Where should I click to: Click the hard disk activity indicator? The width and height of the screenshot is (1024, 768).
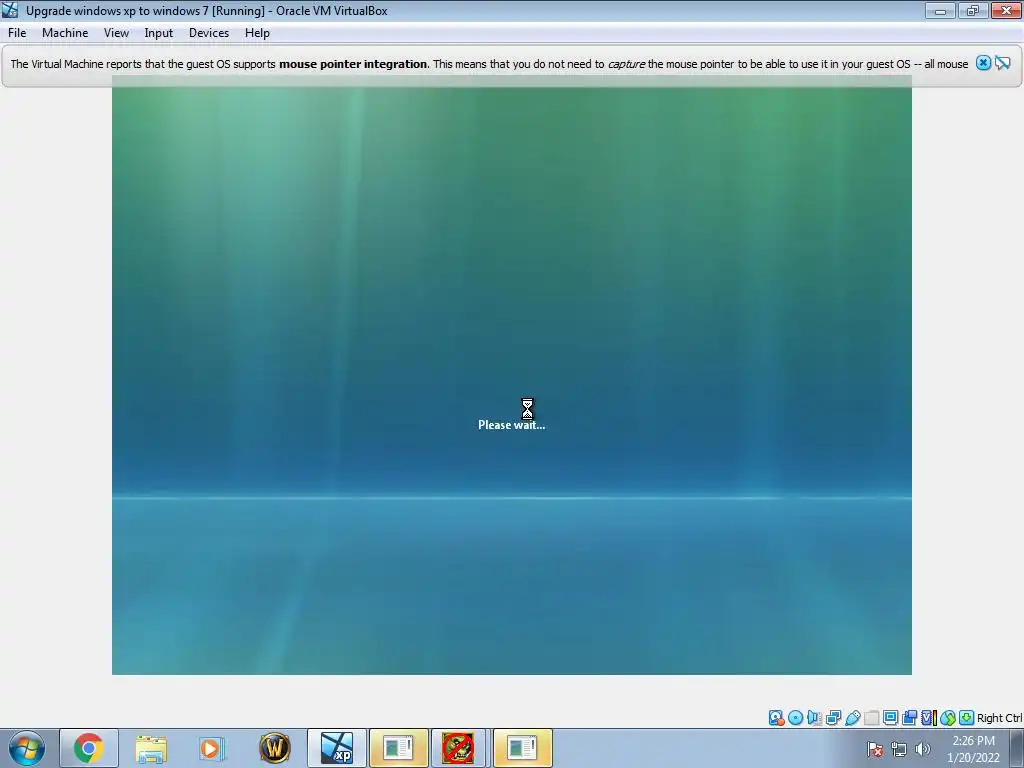776,718
